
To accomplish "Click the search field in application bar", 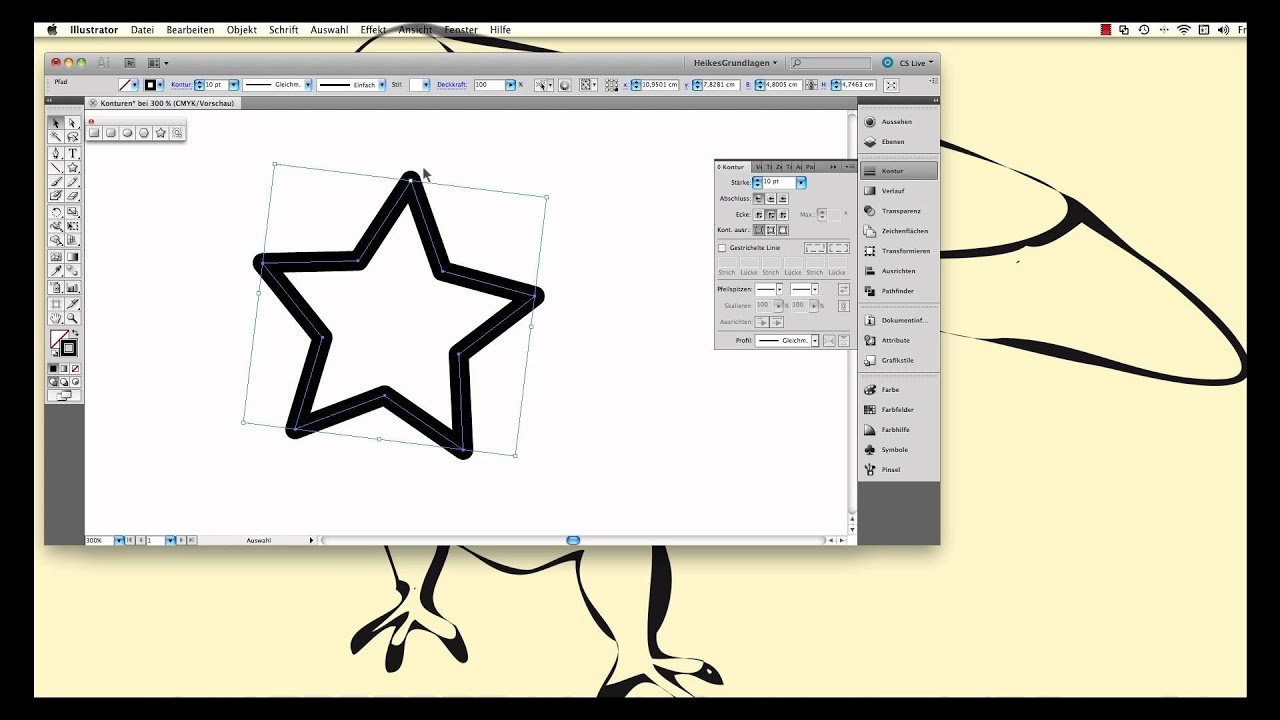I will (831, 63).
